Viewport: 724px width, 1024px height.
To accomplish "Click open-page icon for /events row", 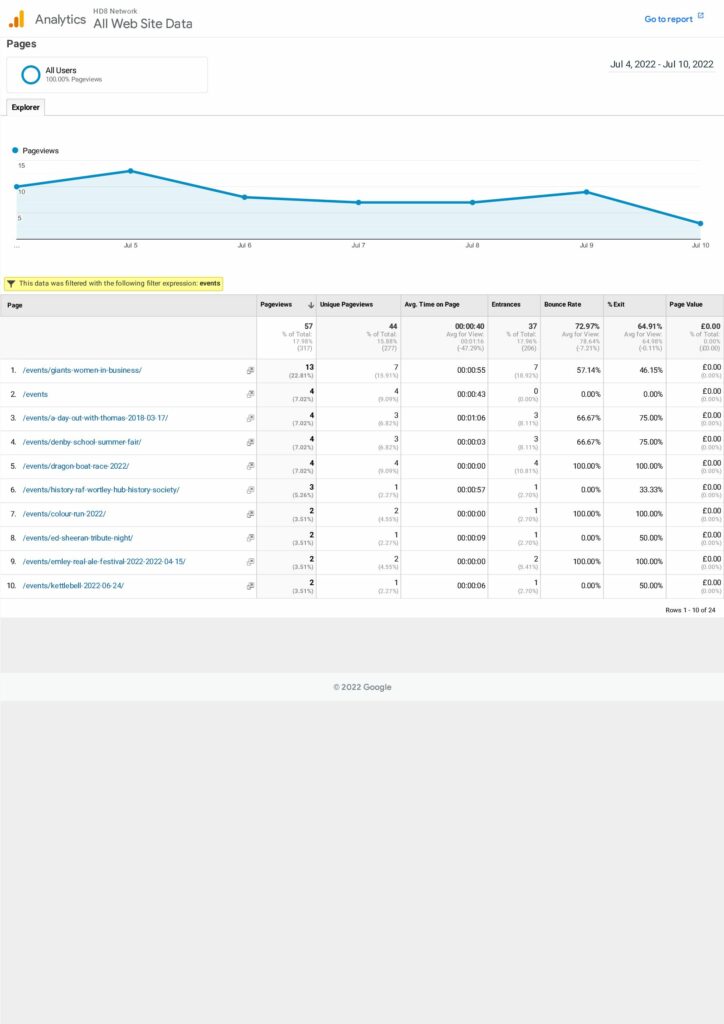I will (x=250, y=394).
